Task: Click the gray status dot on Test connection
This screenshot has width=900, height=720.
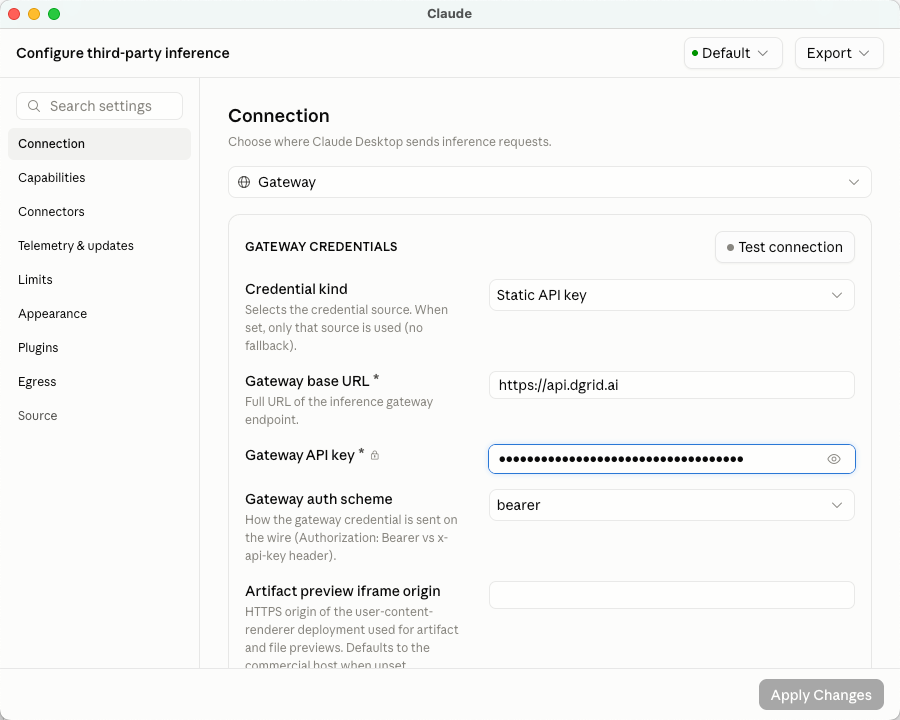Action: coord(730,247)
